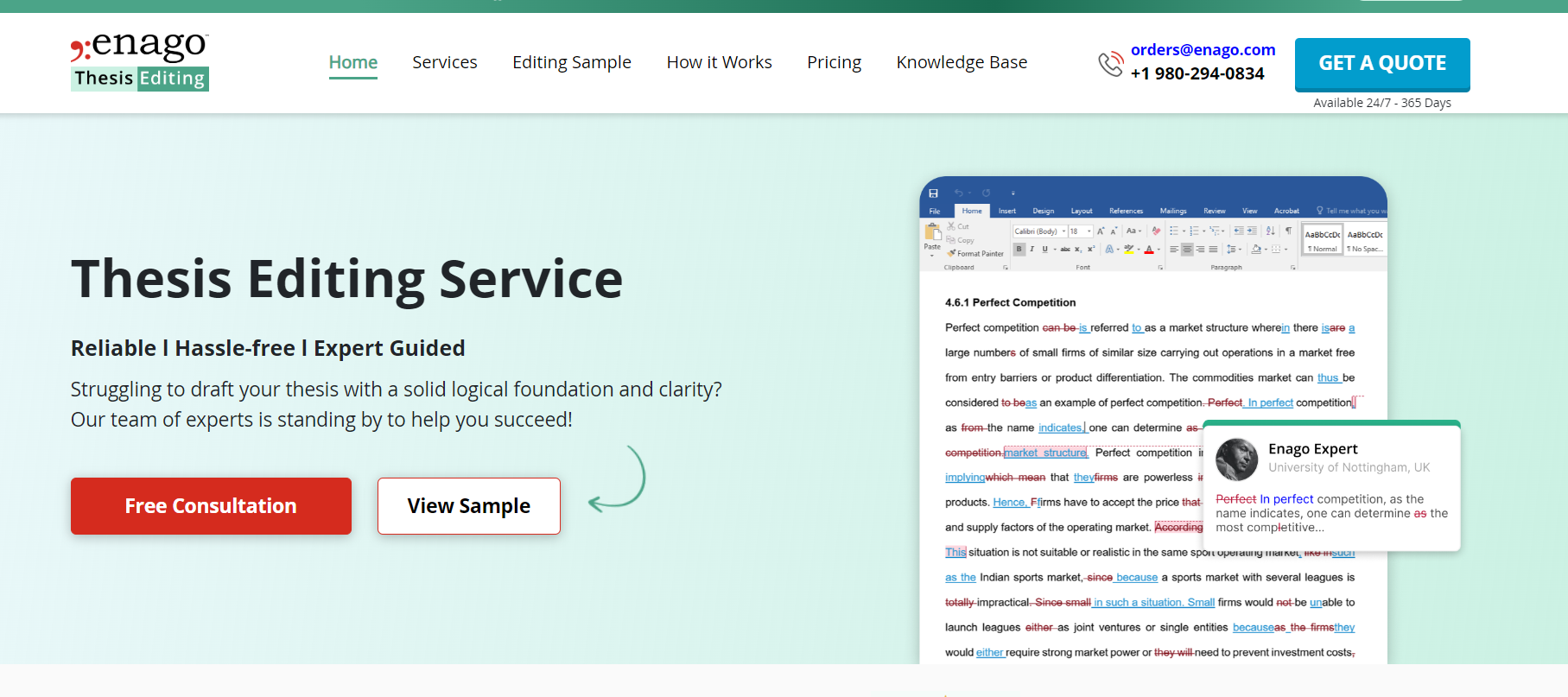The image size is (1568, 697).
Task: Click the Show paragraph marks icon in Word sample
Action: pos(1289,231)
